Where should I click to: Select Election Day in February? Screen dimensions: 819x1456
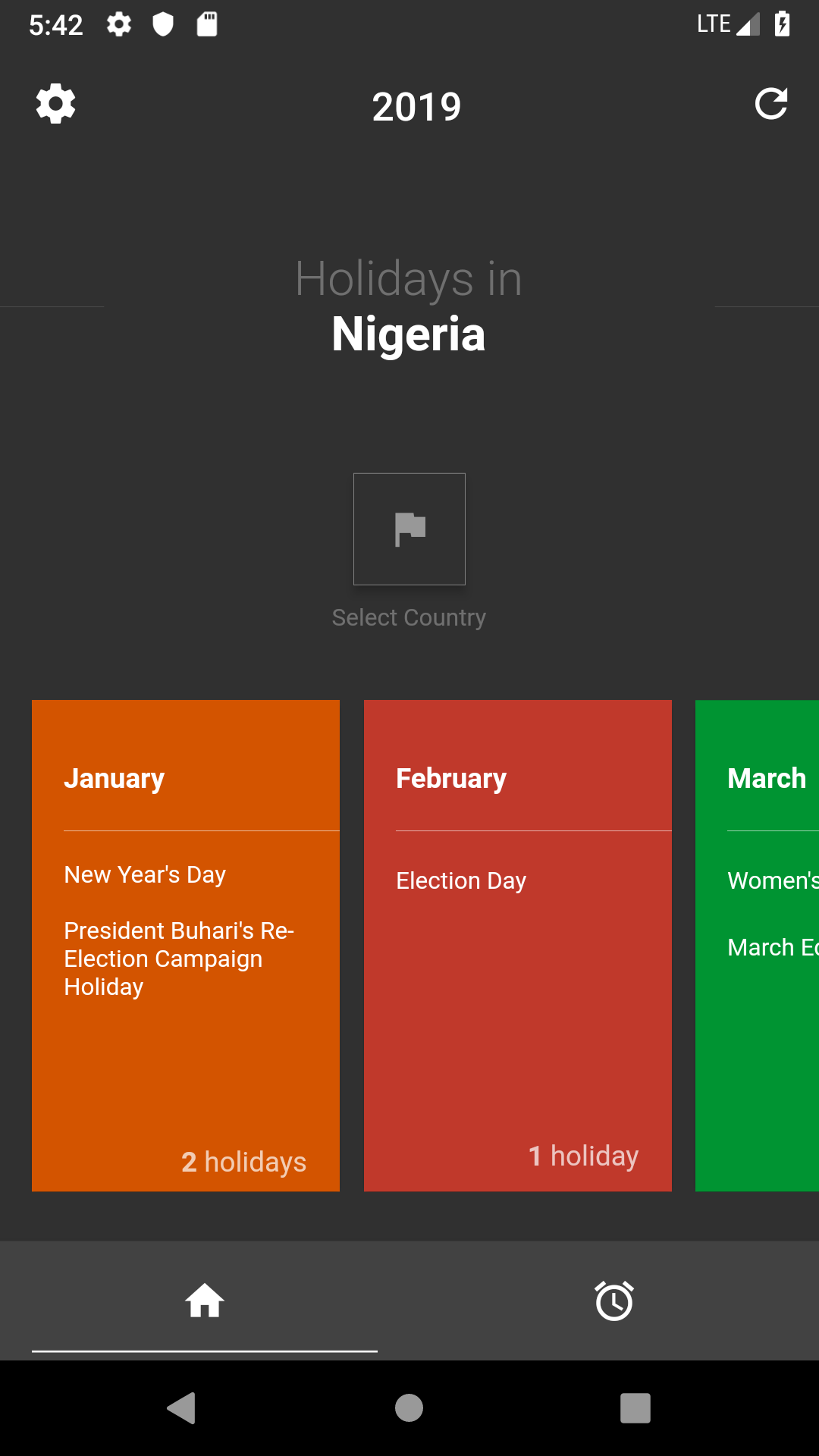point(461,880)
